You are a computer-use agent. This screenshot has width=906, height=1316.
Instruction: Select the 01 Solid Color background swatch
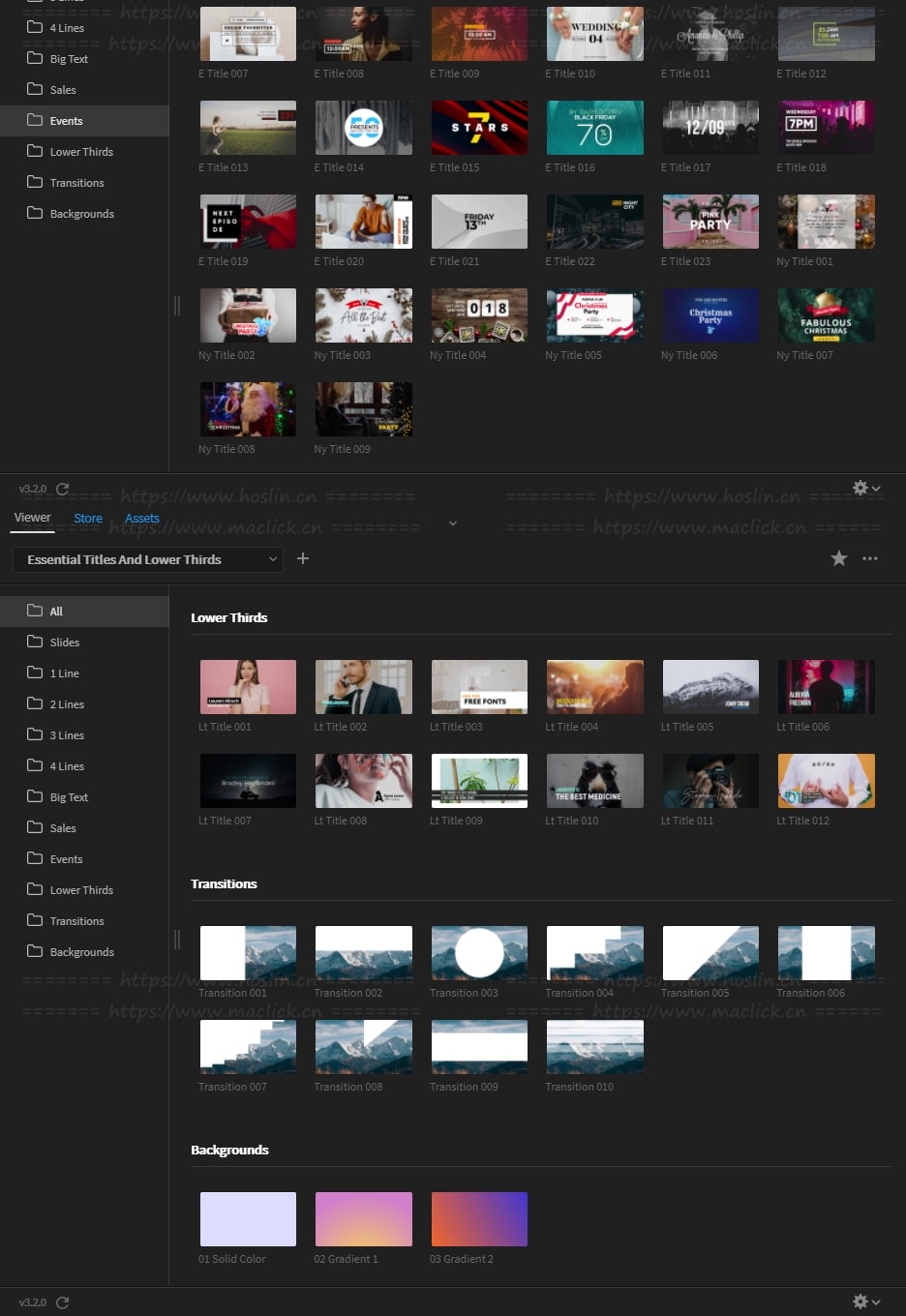(x=248, y=1219)
